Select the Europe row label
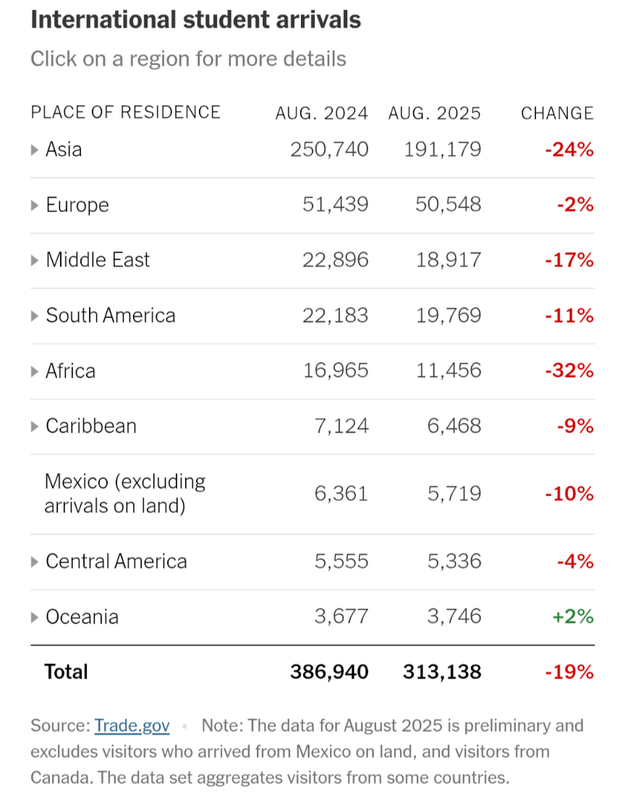Viewport: 625px width, 800px height. [77, 205]
